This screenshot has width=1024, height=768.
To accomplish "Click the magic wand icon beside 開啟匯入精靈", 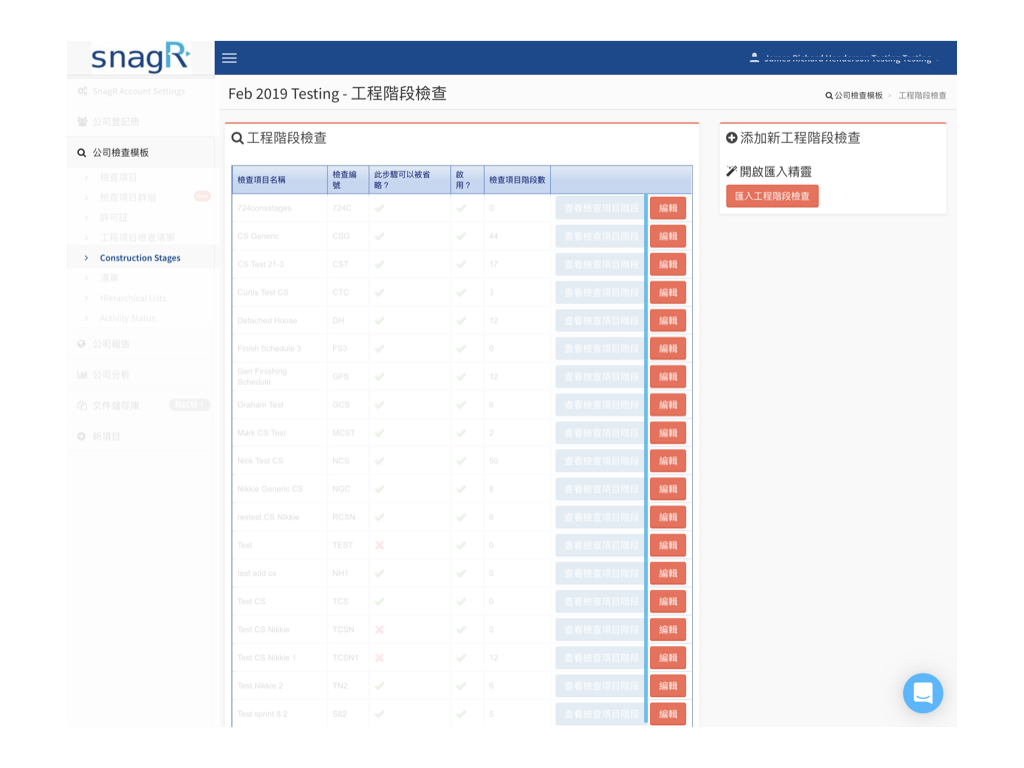I will (731, 171).
